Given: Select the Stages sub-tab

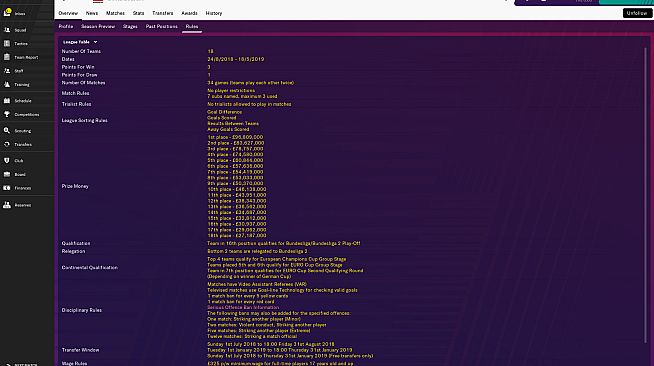Looking at the screenshot, I should point(130,26).
